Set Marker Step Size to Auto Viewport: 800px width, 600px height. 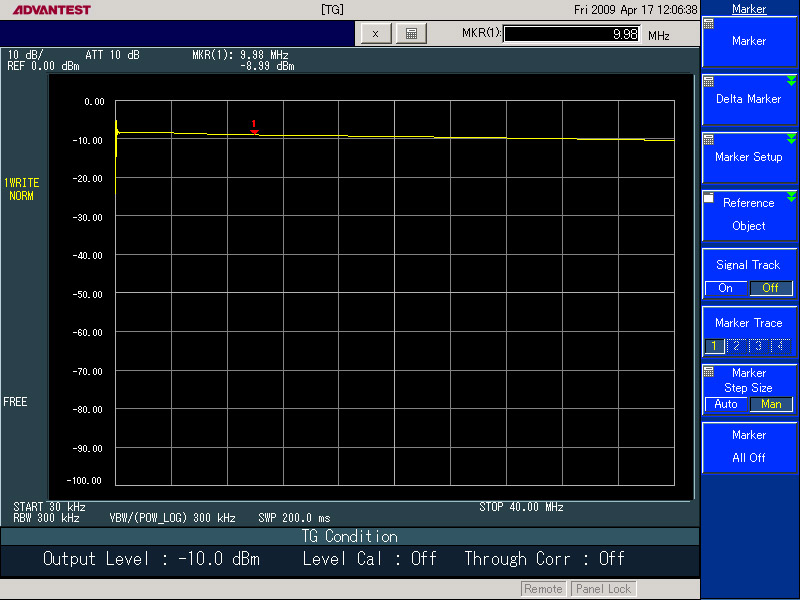pyautogui.click(x=726, y=404)
